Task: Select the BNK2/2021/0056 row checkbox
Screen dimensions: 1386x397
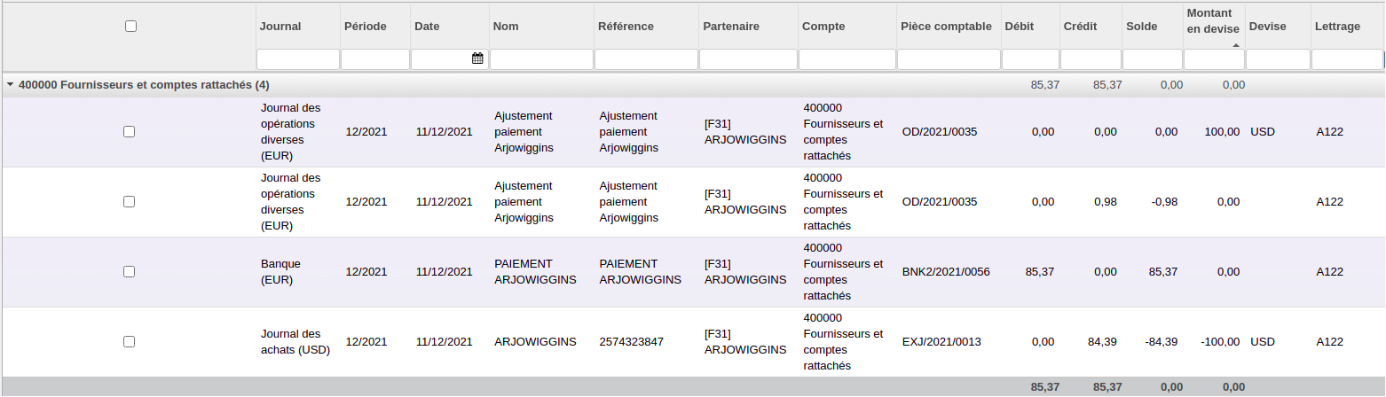Action: (129, 271)
